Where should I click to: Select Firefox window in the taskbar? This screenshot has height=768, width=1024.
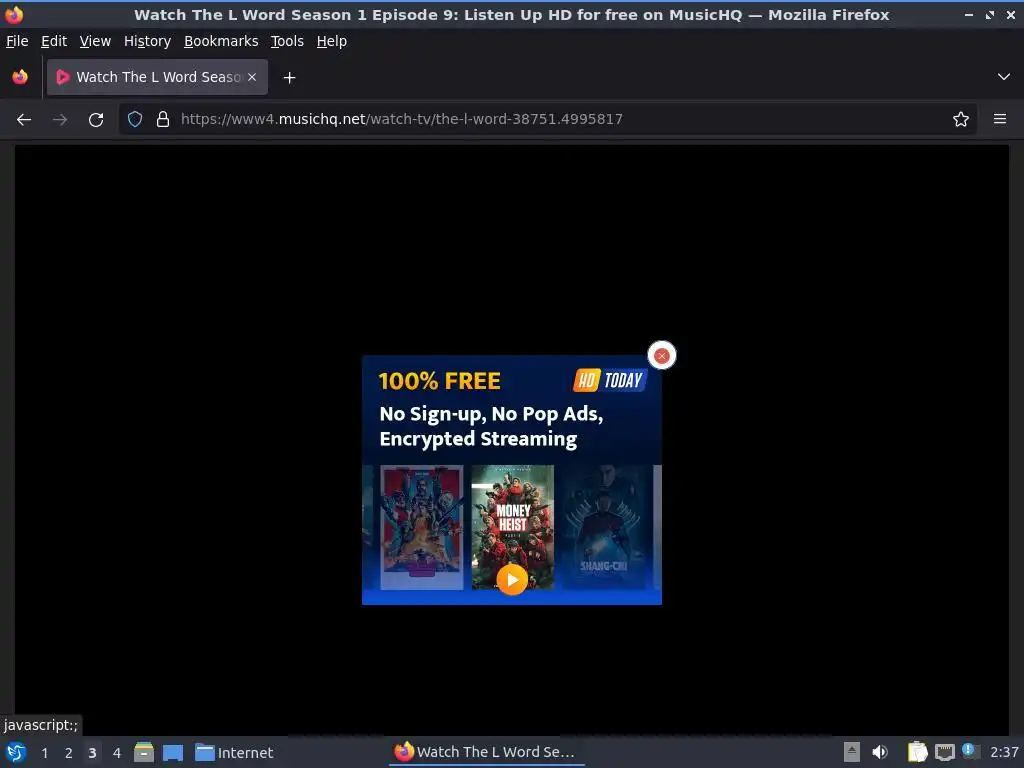[x=487, y=752]
